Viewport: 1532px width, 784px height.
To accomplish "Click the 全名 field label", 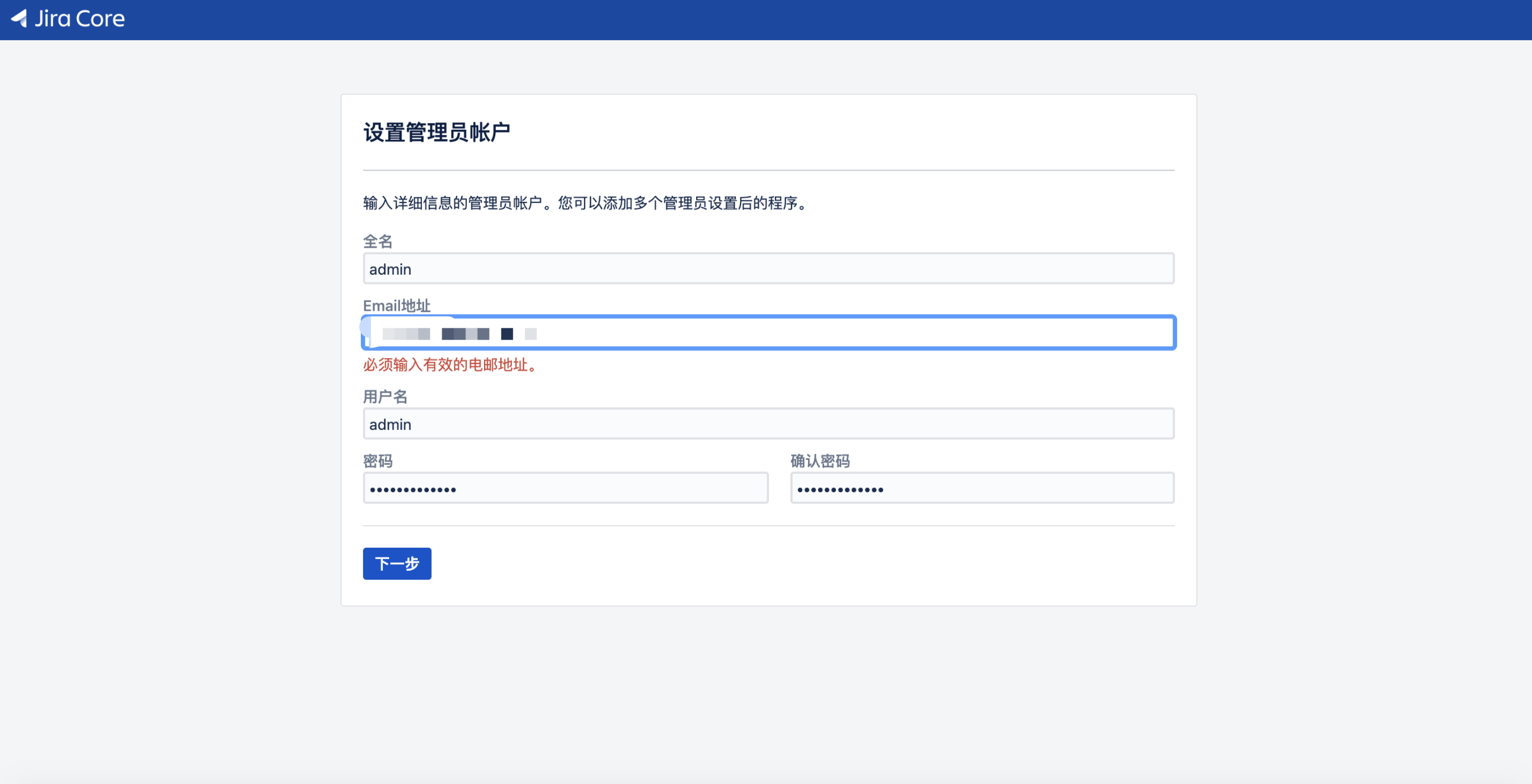I will (377, 242).
